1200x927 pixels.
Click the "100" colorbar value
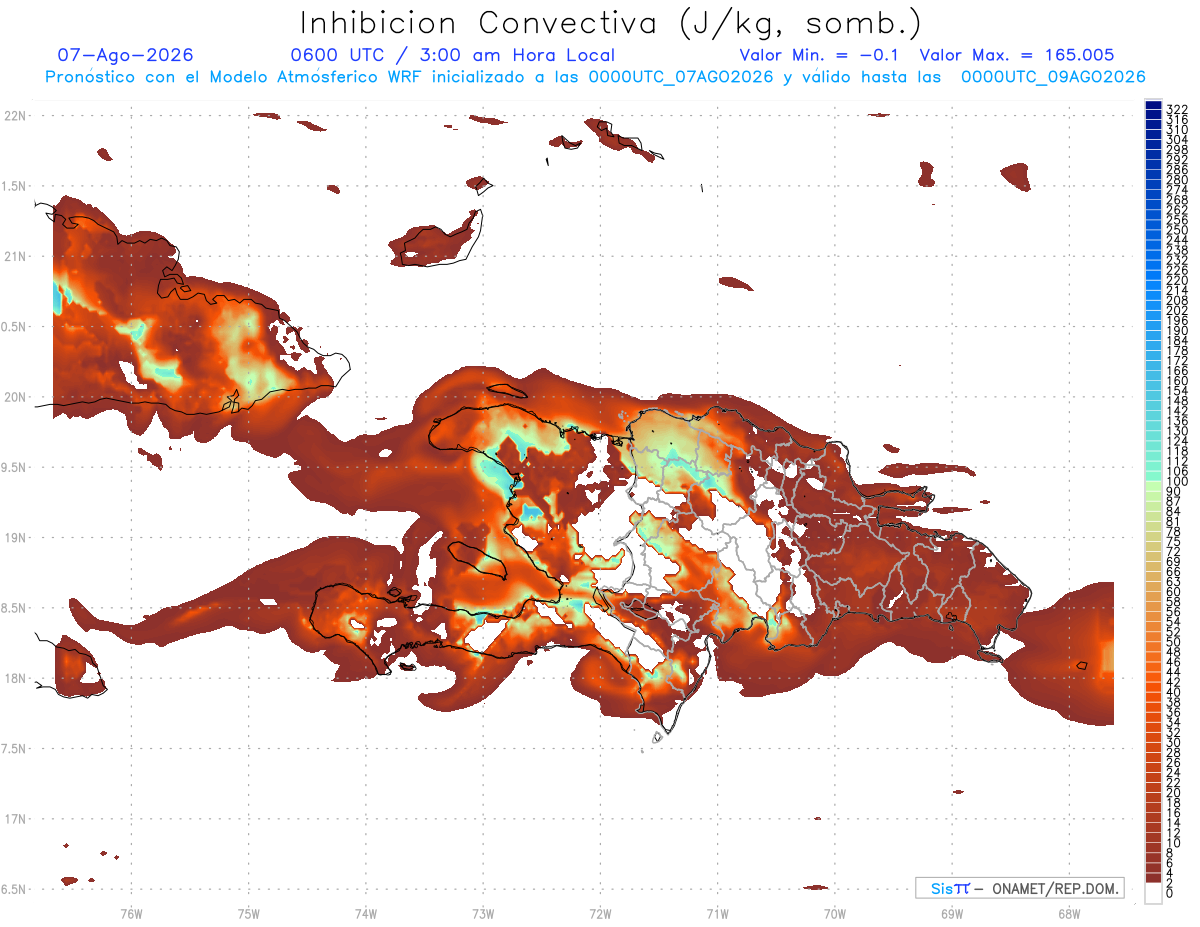coord(1176,483)
